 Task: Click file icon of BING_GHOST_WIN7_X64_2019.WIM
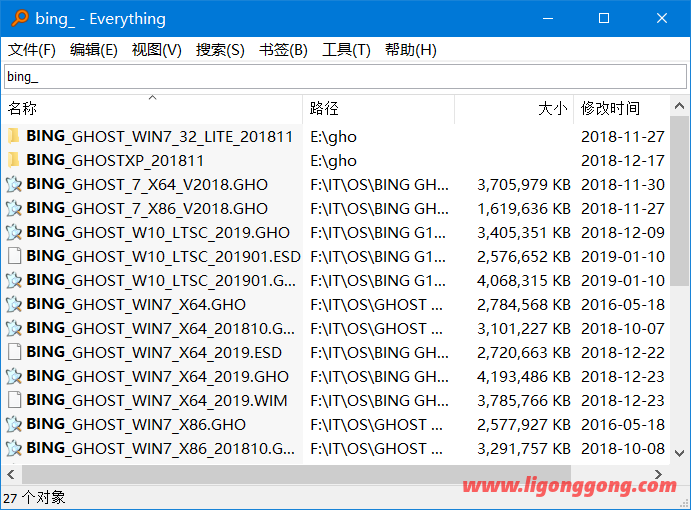(x=14, y=400)
